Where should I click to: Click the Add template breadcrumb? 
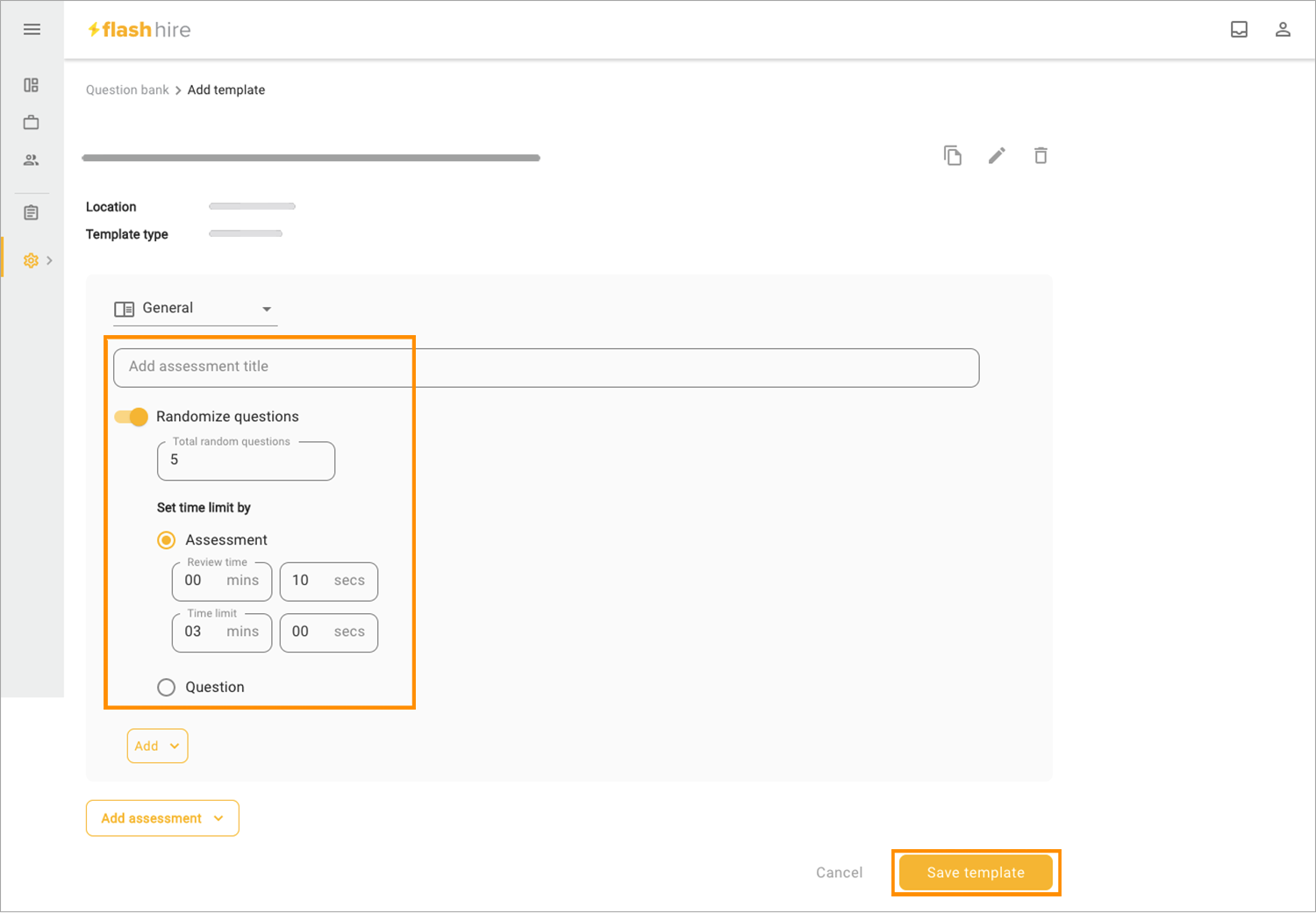226,90
